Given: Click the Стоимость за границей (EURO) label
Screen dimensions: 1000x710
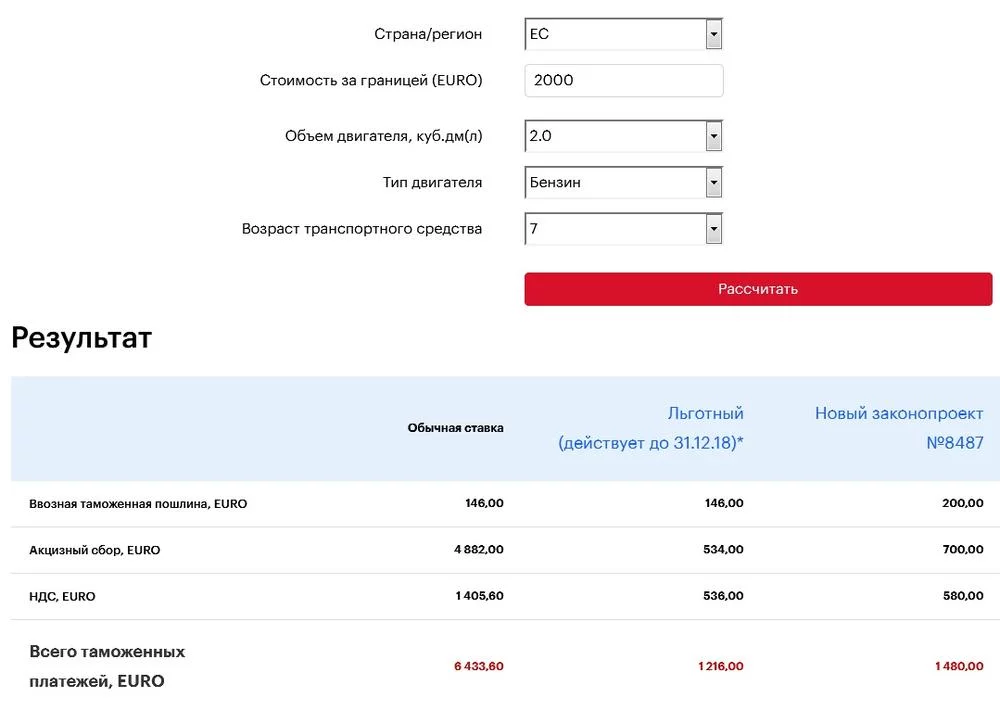Looking at the screenshot, I should [x=371, y=81].
